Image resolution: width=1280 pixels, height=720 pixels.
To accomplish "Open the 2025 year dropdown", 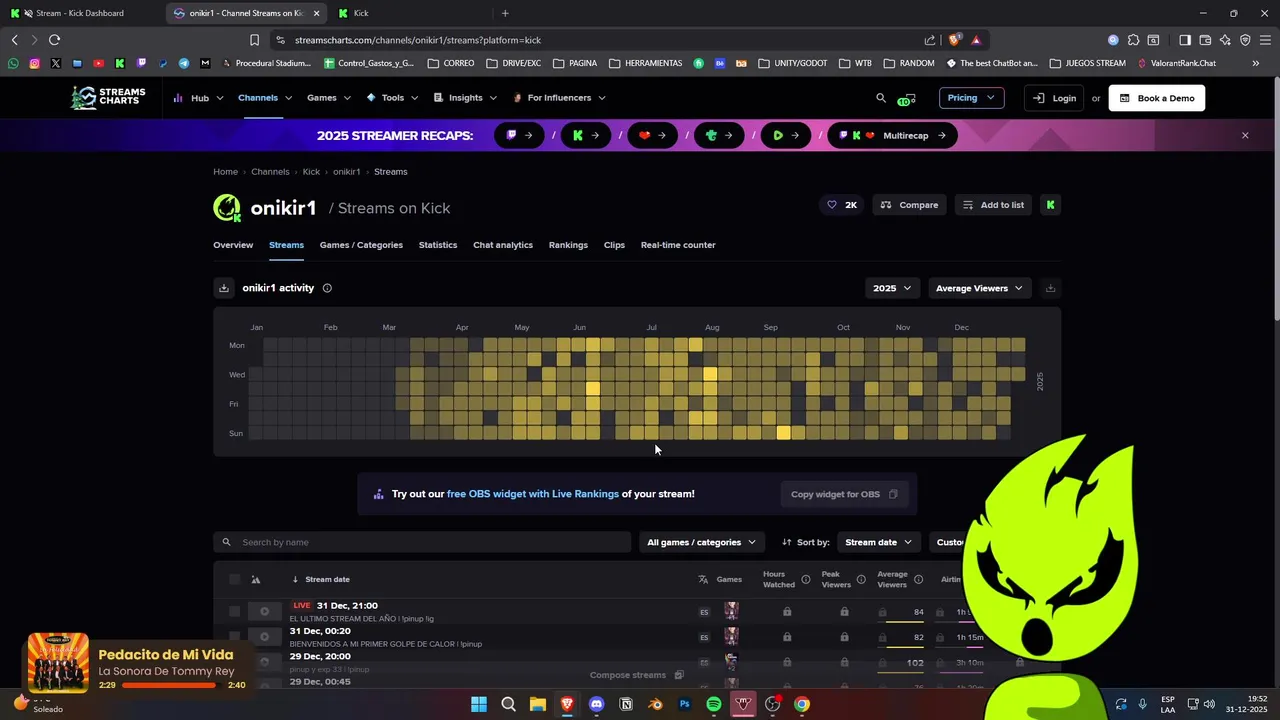I will (x=892, y=288).
